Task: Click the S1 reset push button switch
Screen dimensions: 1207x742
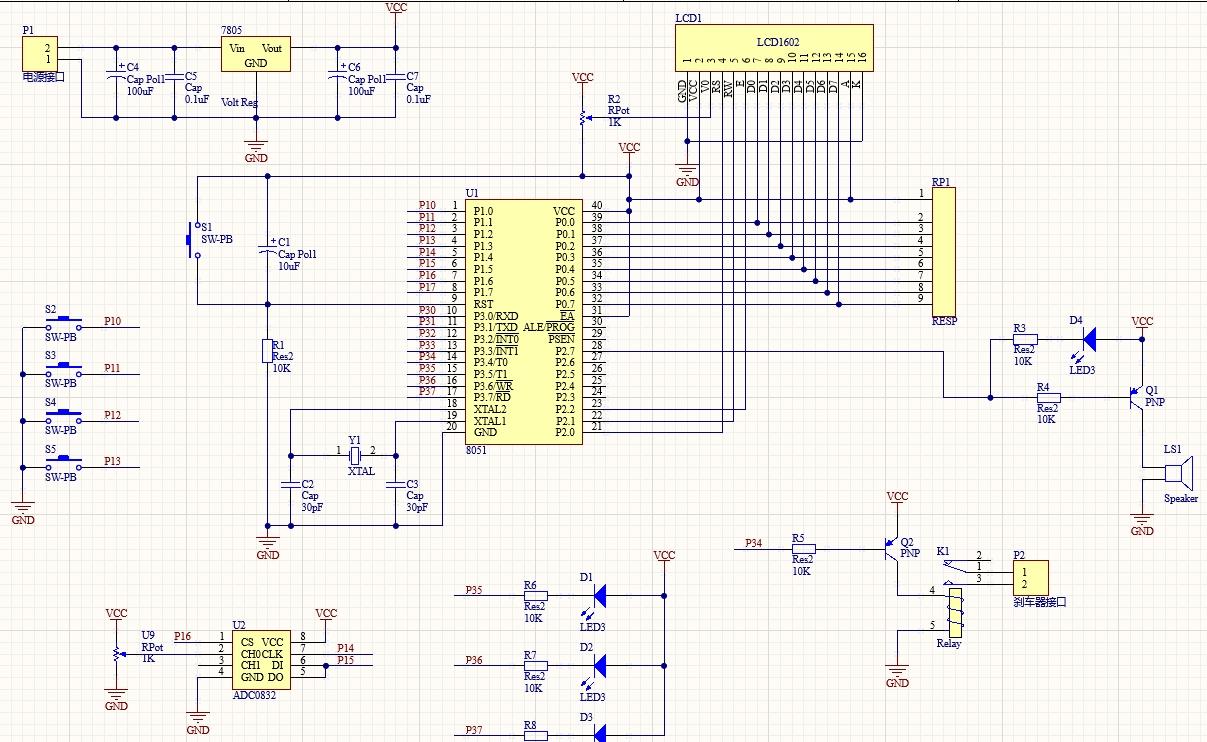Action: coord(191,240)
